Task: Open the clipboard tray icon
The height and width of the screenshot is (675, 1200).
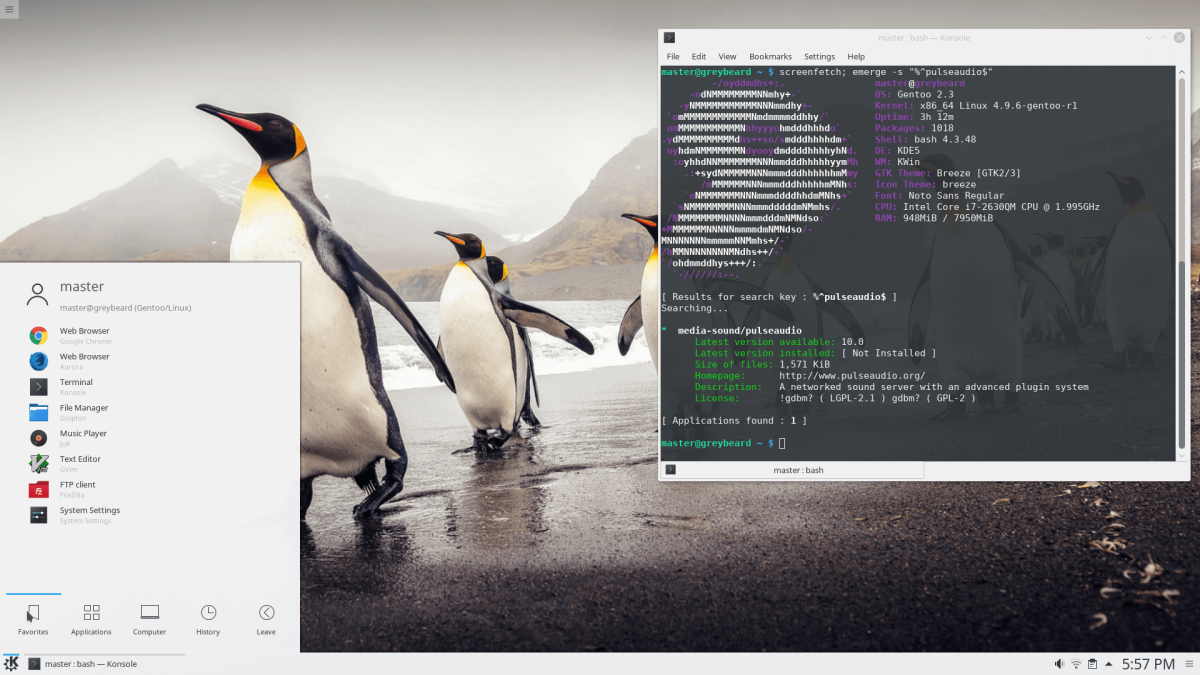Action: click(1092, 663)
